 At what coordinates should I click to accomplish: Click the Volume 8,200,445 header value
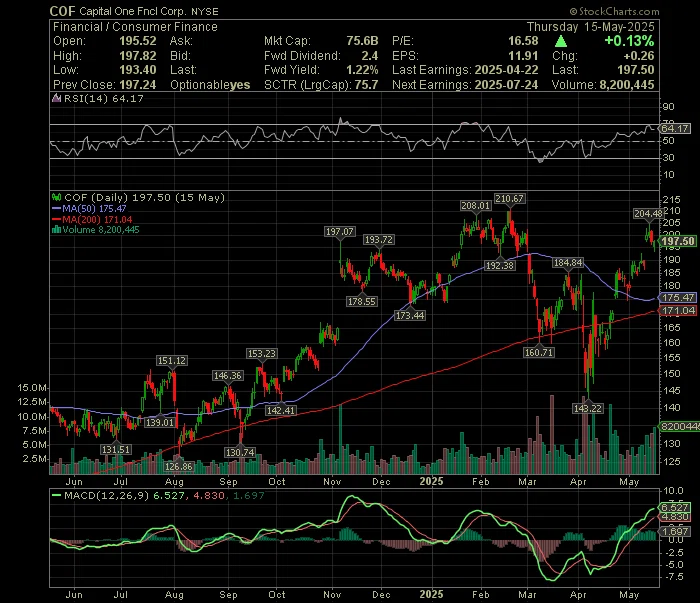click(x=627, y=85)
